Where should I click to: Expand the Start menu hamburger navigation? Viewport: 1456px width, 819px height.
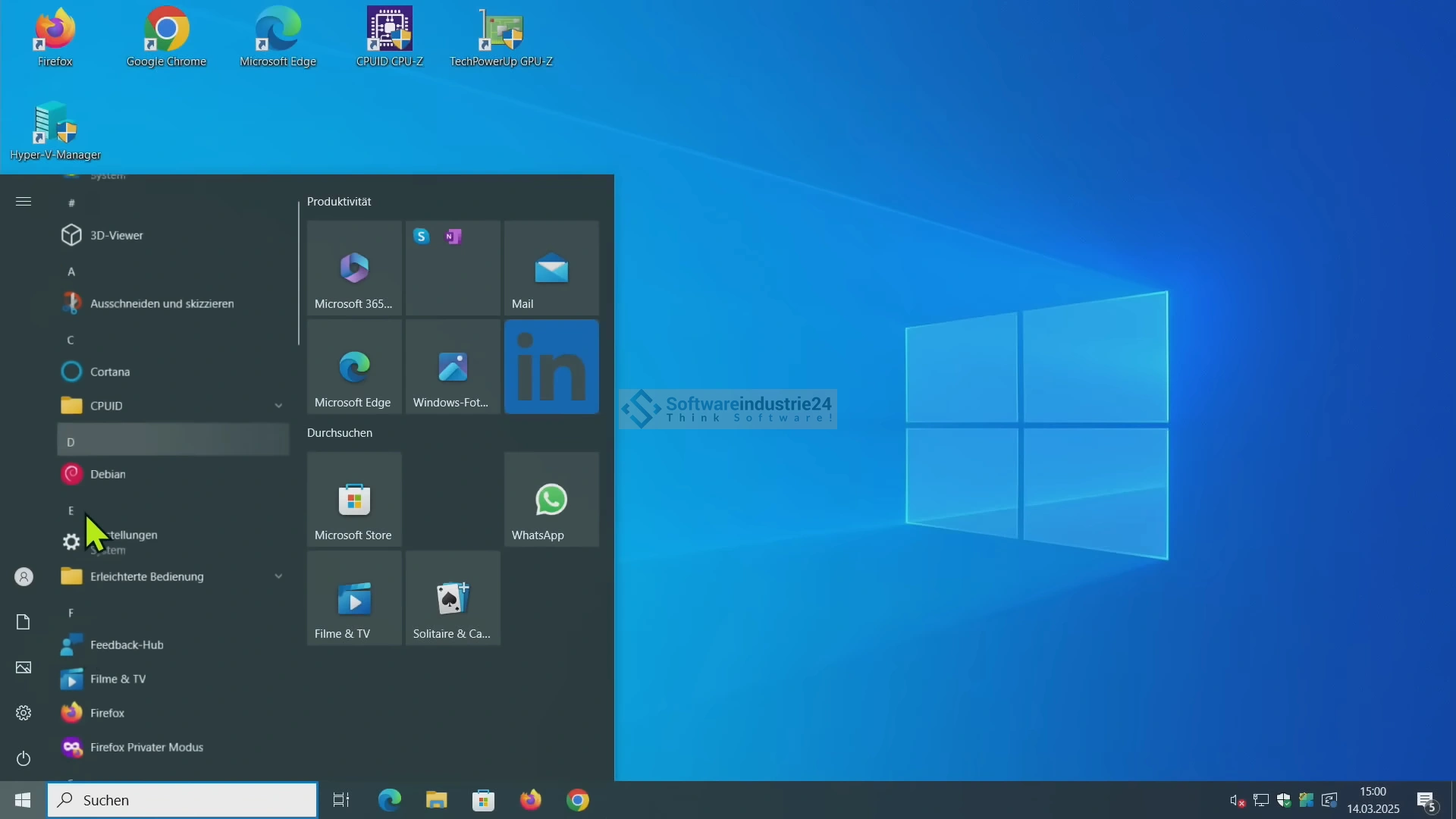pyautogui.click(x=24, y=201)
